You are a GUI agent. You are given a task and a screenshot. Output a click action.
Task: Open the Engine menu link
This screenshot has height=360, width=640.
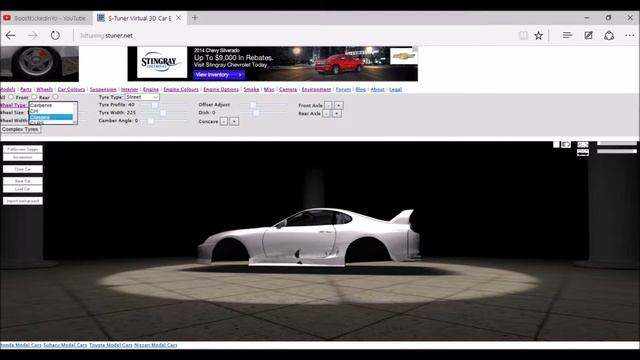151,89
